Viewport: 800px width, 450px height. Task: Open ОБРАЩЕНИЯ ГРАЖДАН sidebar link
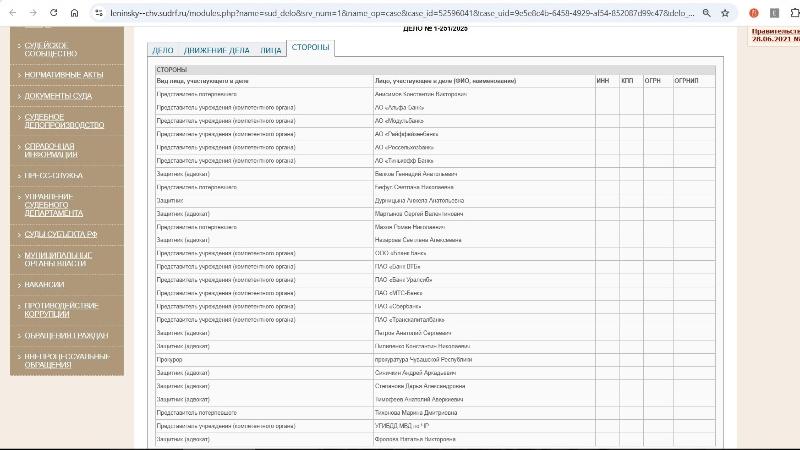tap(66, 336)
